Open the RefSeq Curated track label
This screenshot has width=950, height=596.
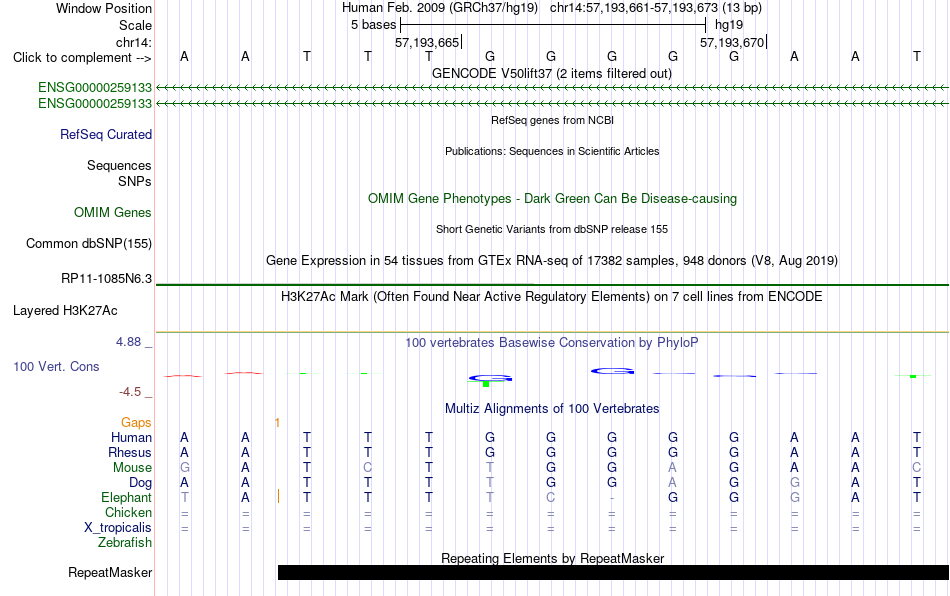coord(106,134)
